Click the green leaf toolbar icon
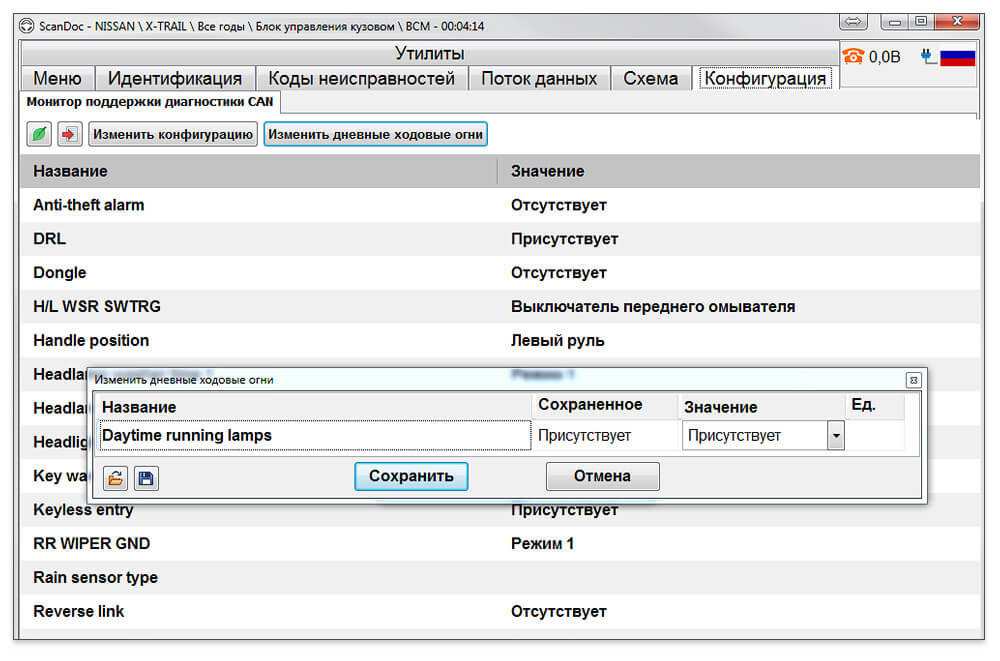The width and height of the screenshot is (1000, 661). click(x=39, y=134)
